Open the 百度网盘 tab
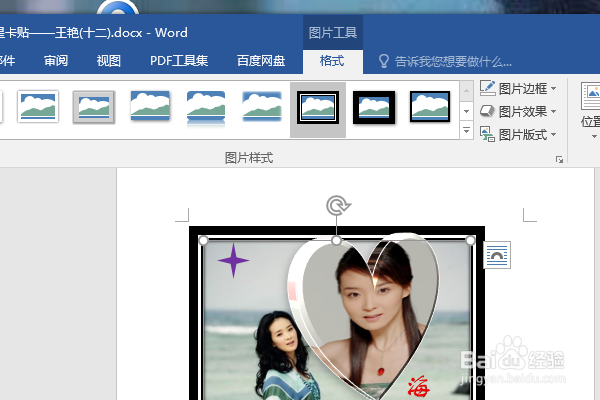Viewport: 600px width, 400px height. (x=261, y=60)
